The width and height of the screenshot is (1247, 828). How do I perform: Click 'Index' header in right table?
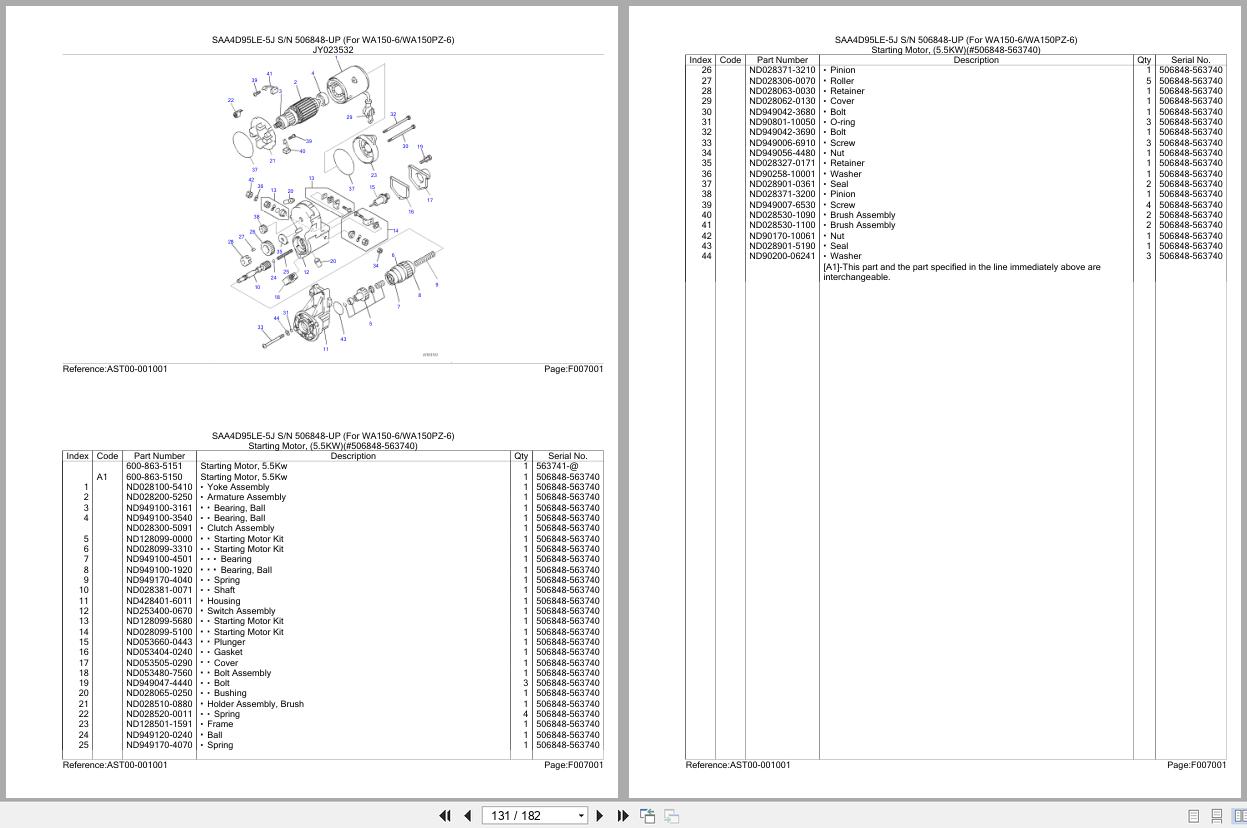tap(700, 60)
